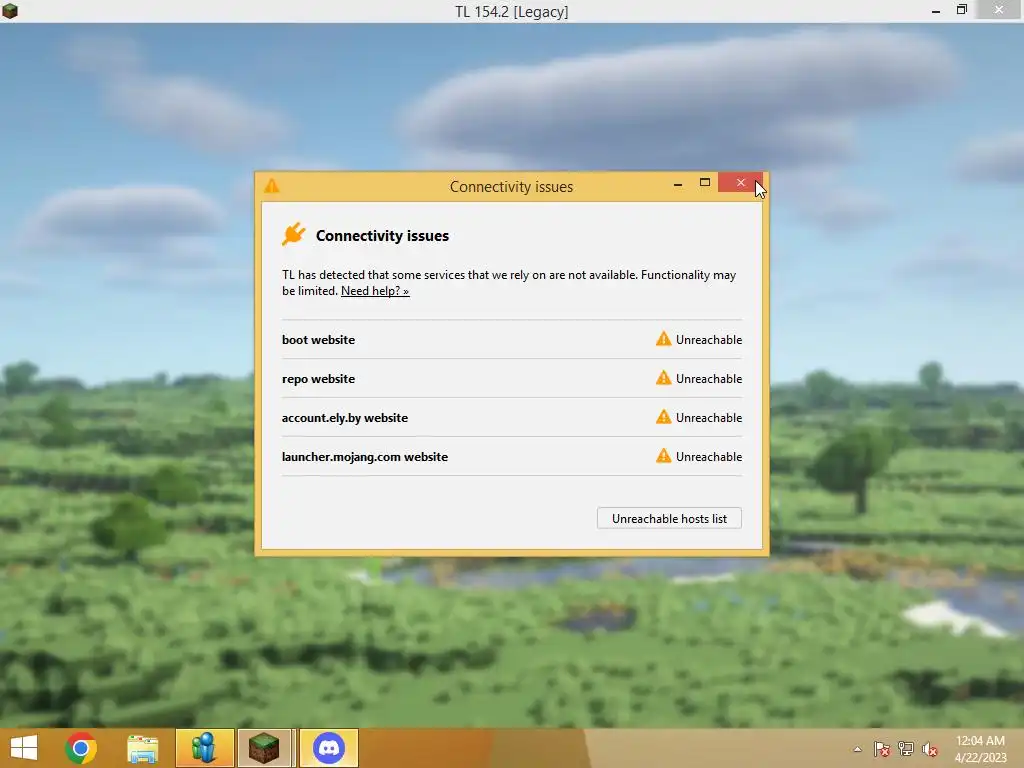Minimize the TL 154.2 main window
Screen dimensions: 1024x768
coord(936,11)
